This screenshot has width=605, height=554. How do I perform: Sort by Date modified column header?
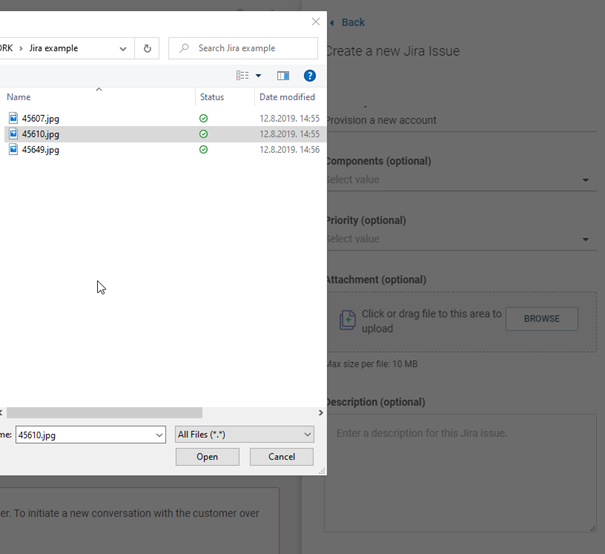287,97
